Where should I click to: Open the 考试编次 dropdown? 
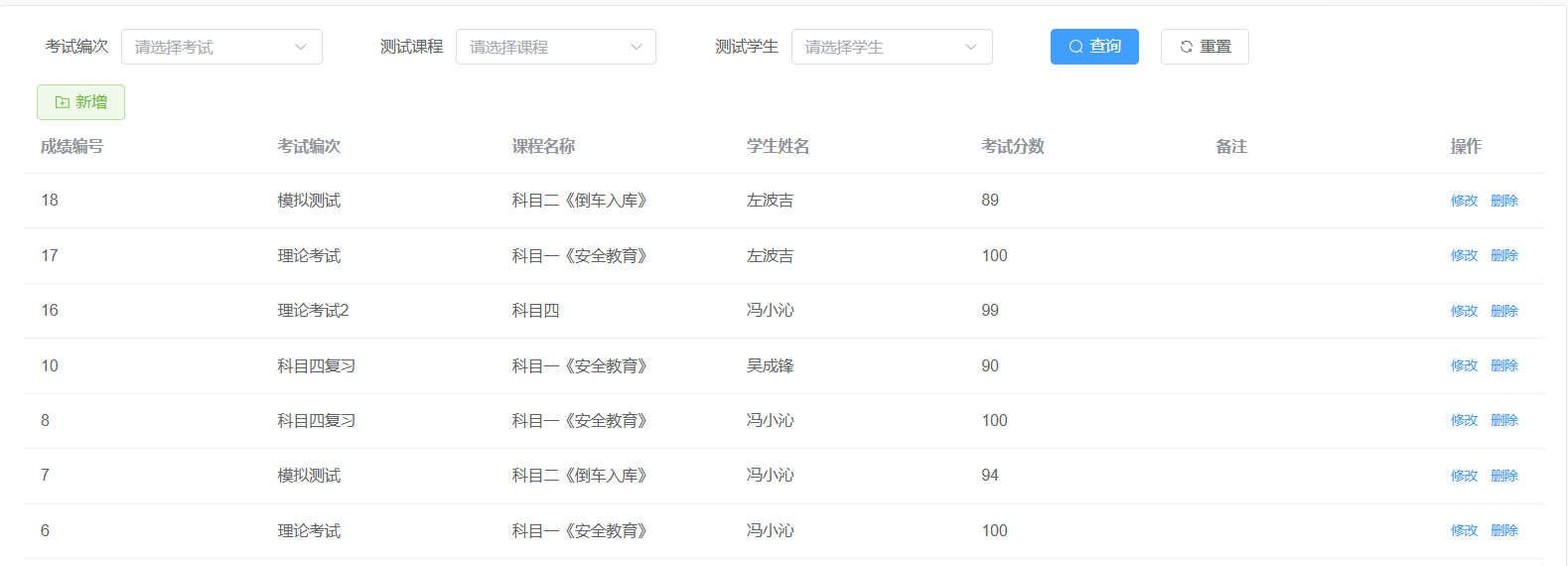[x=221, y=47]
